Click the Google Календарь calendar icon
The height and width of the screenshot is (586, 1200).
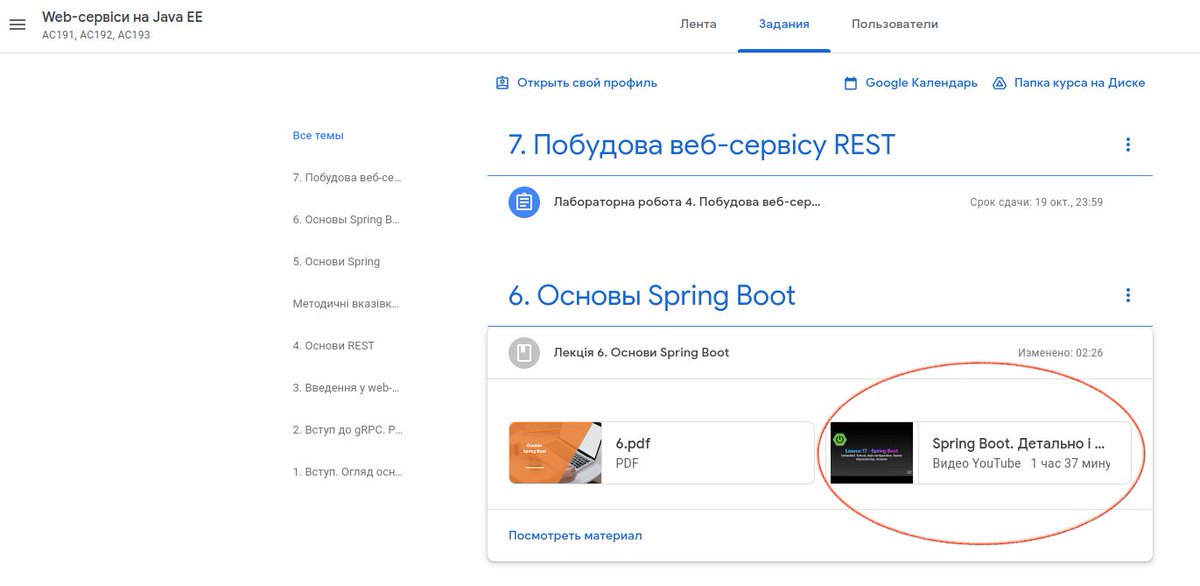(851, 83)
